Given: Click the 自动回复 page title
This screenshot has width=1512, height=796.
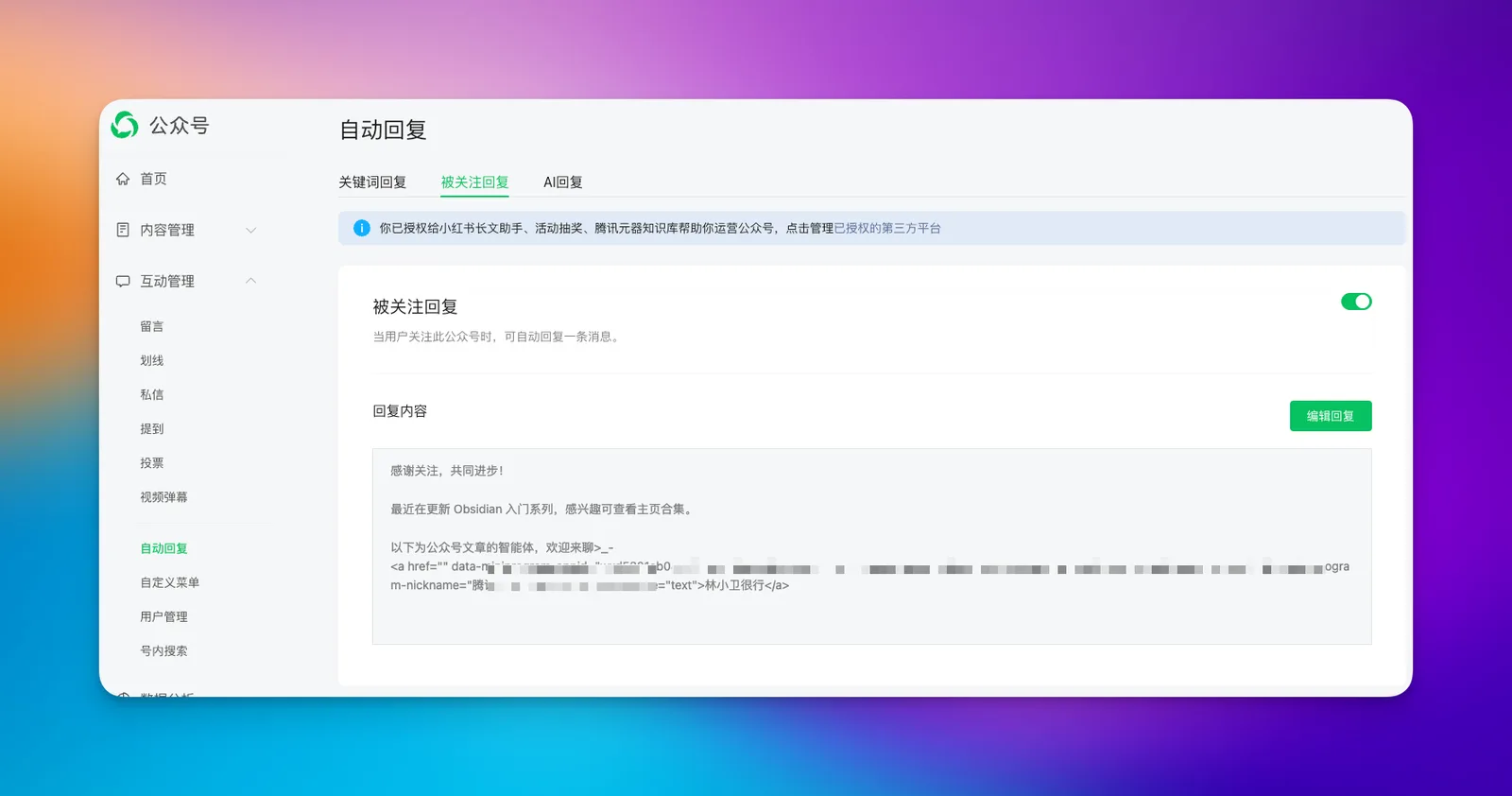Looking at the screenshot, I should click(x=383, y=130).
